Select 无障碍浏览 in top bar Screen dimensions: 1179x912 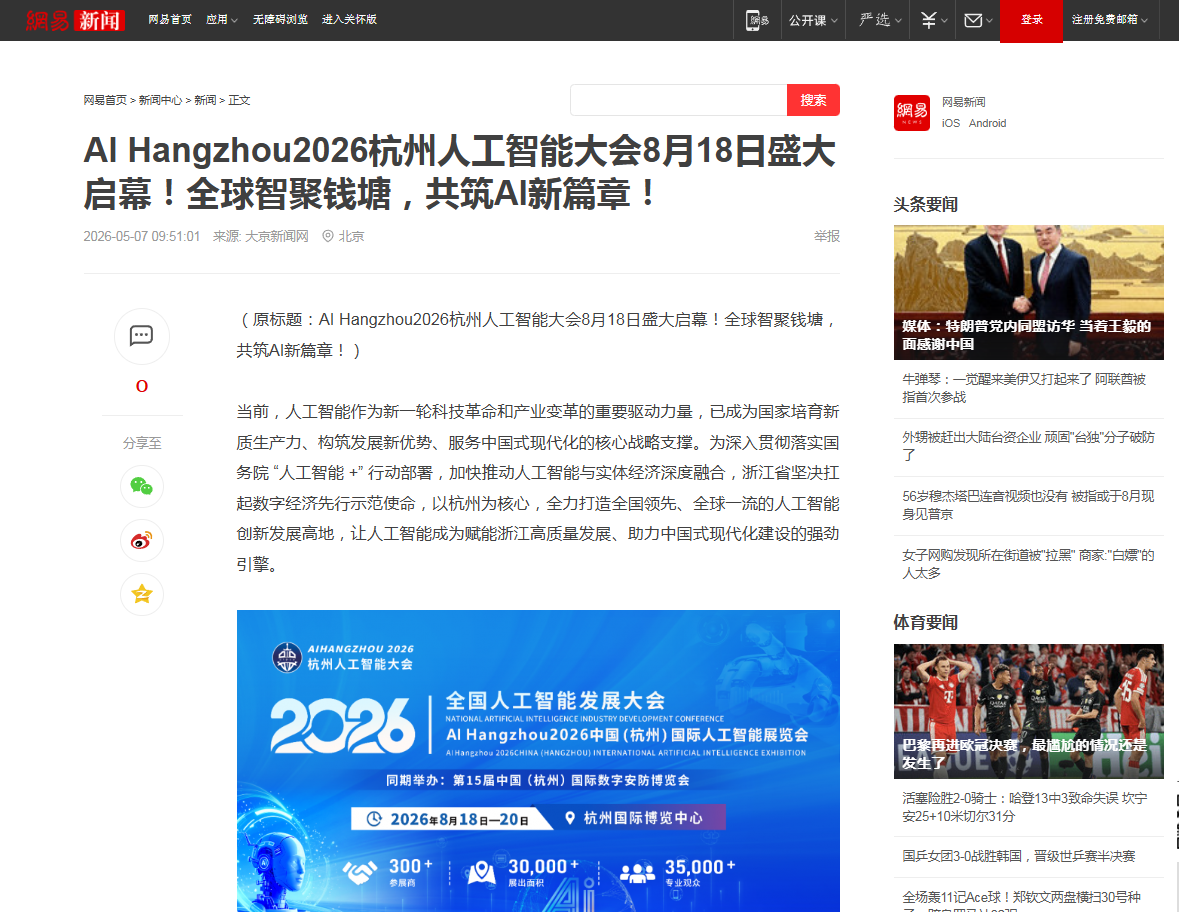click(x=280, y=20)
